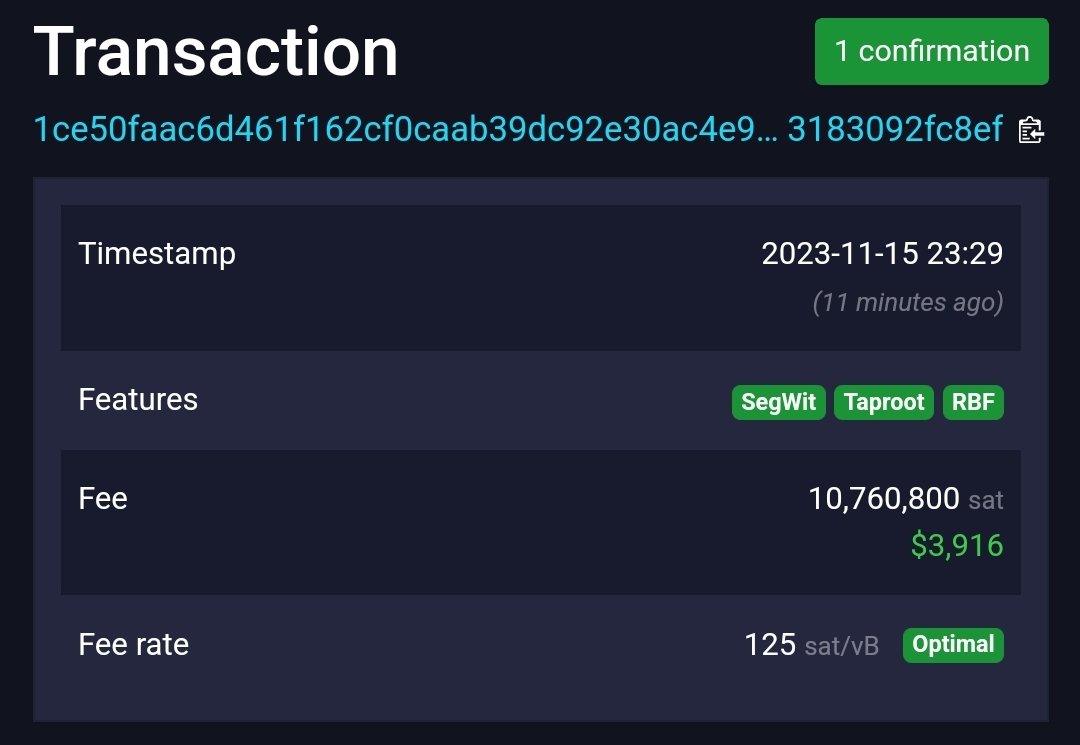Click the RBF feature badge

[973, 402]
